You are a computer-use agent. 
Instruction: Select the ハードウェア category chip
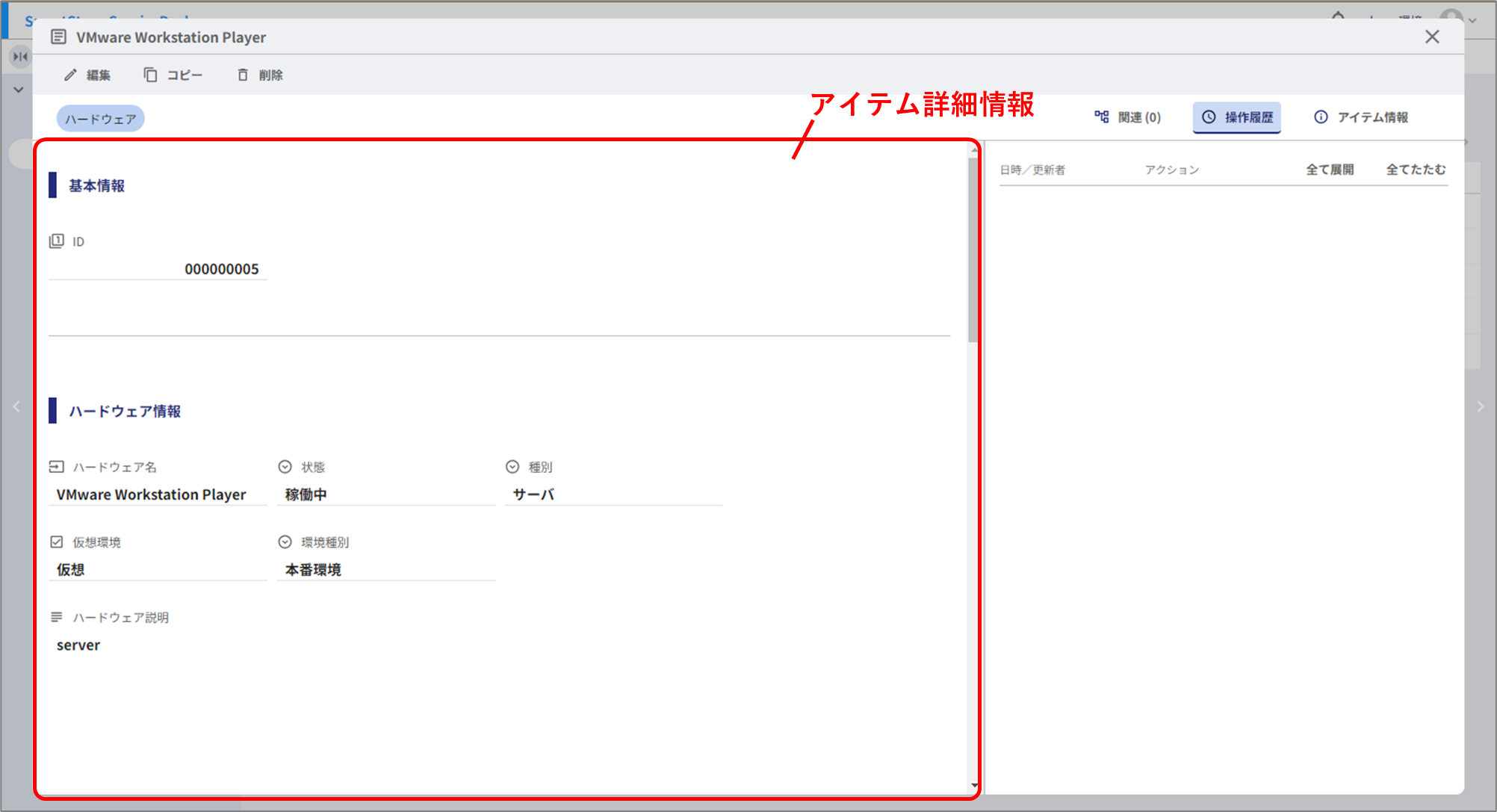pos(100,119)
